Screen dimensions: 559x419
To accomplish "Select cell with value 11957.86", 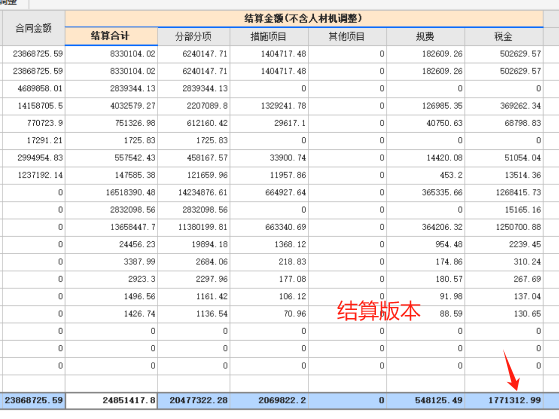I will click(269, 175).
